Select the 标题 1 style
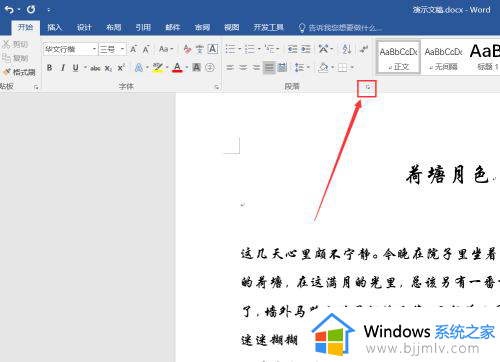 (x=485, y=57)
